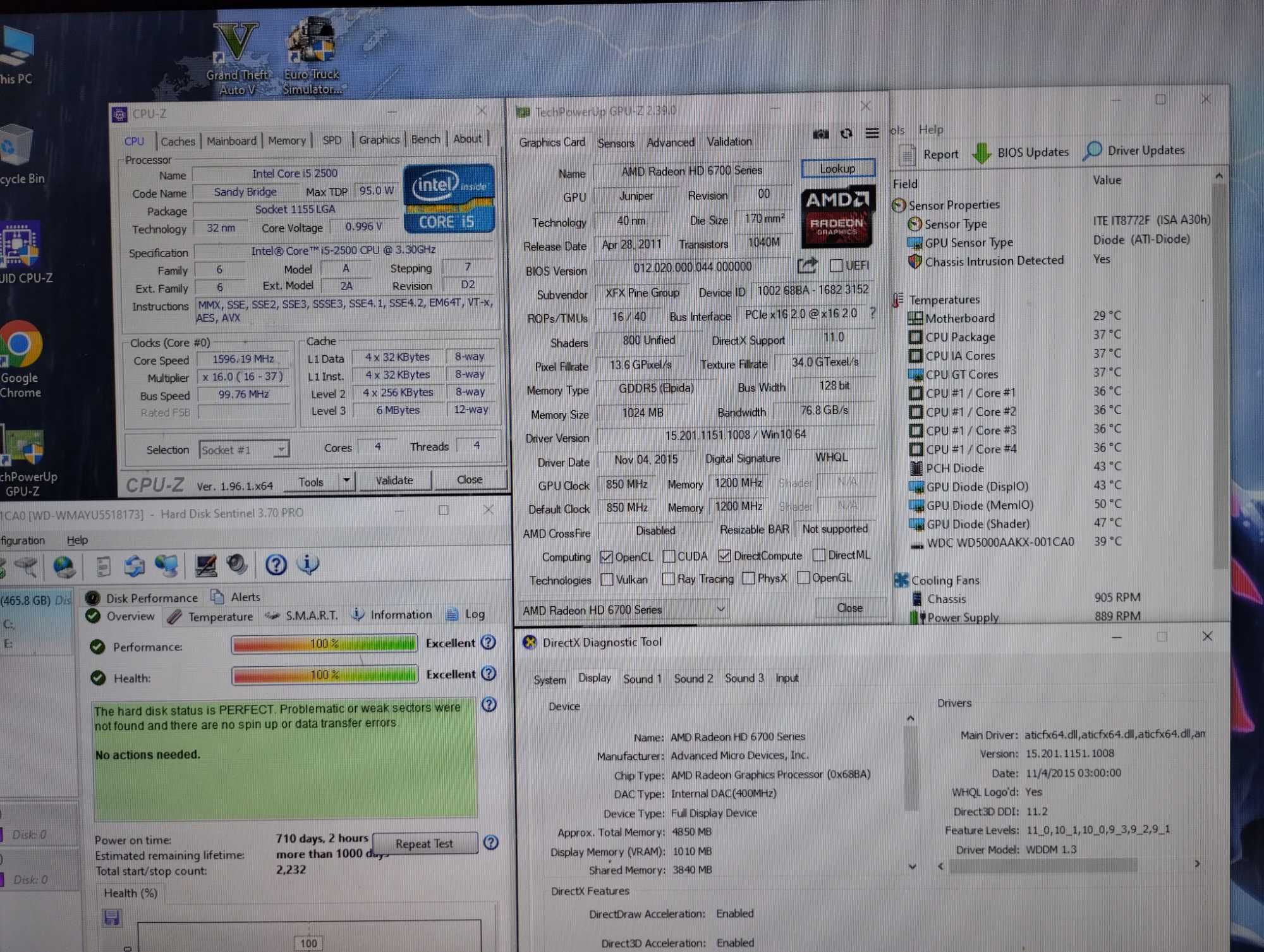Click the save floppy icon under Health (%)
1264x952 pixels.
coord(112,917)
